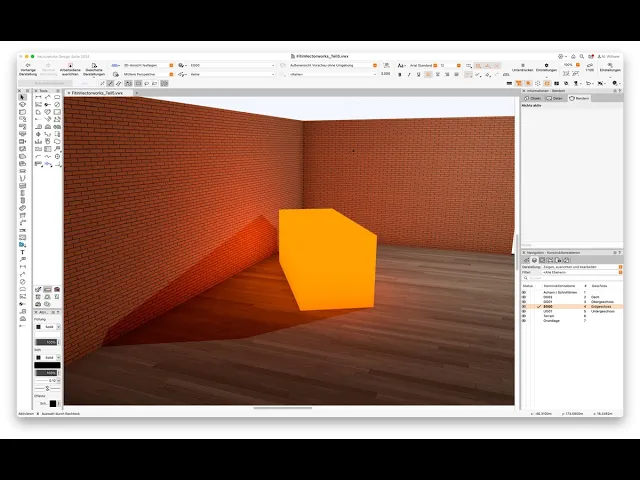
Task: Set text alignment to center
Action: coord(438,74)
